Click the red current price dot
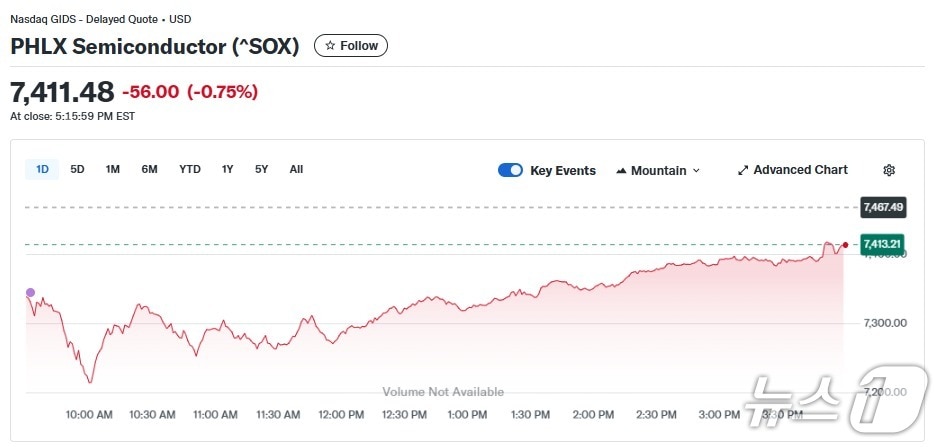The image size is (942, 447). [x=846, y=245]
